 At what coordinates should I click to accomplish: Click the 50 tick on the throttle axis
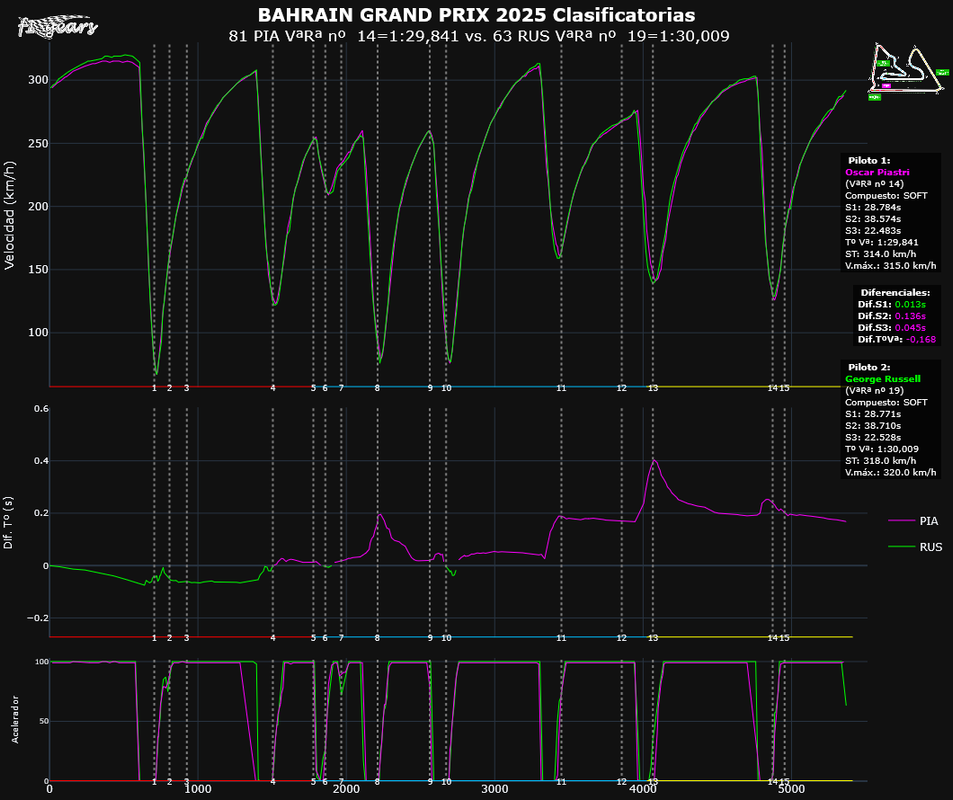tap(43, 721)
